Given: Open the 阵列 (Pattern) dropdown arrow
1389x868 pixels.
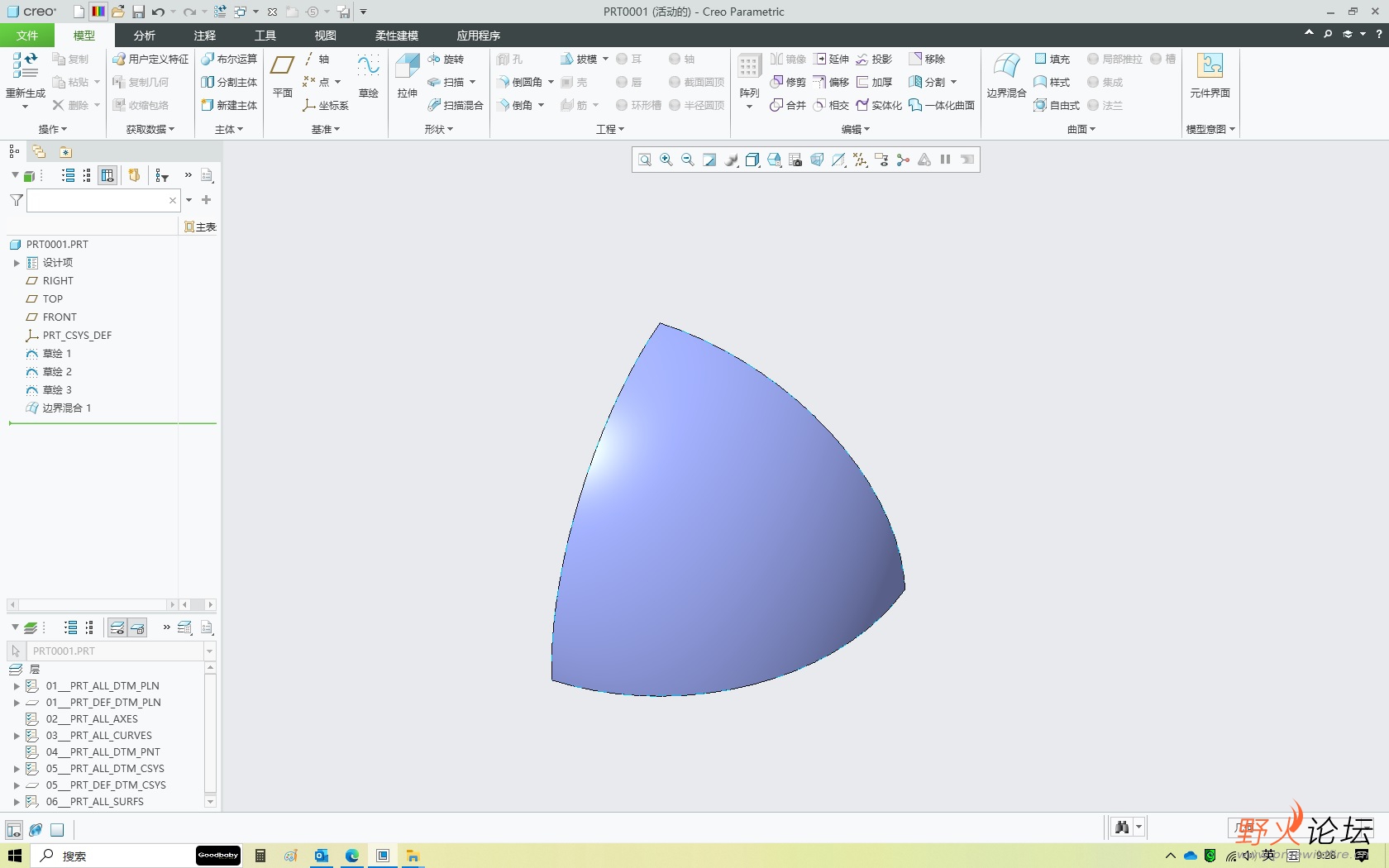Looking at the screenshot, I should click(749, 107).
